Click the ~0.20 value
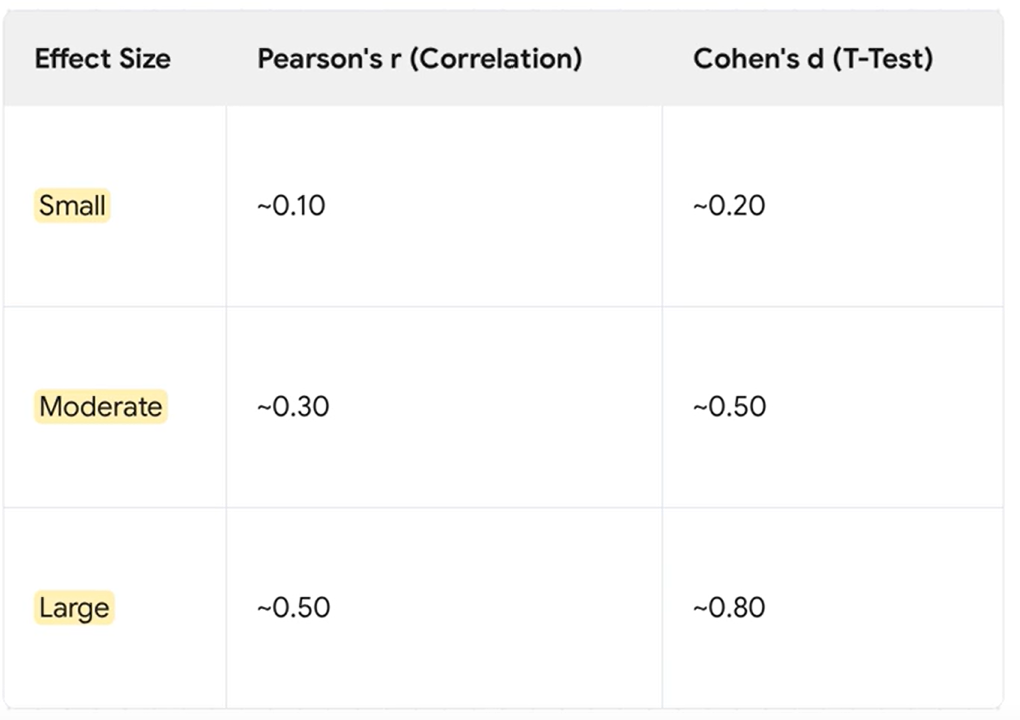 pos(729,206)
